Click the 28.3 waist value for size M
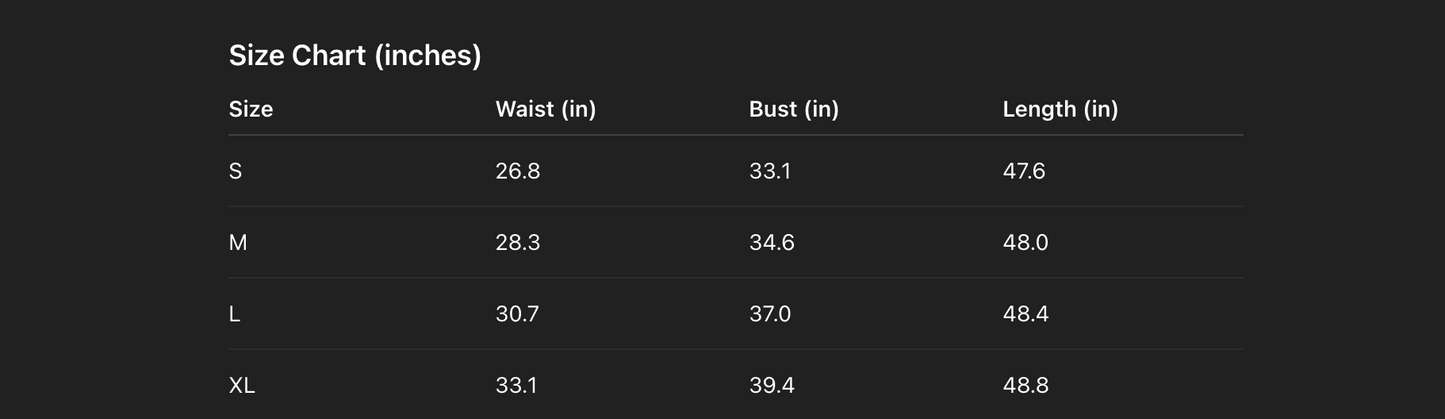The image size is (1445, 419). 517,243
